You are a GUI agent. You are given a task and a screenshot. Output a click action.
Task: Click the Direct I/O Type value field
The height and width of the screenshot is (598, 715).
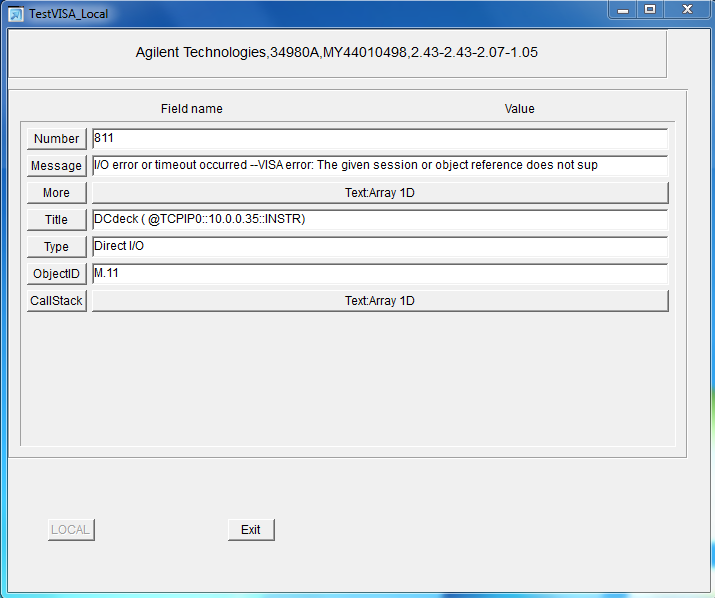(379, 247)
